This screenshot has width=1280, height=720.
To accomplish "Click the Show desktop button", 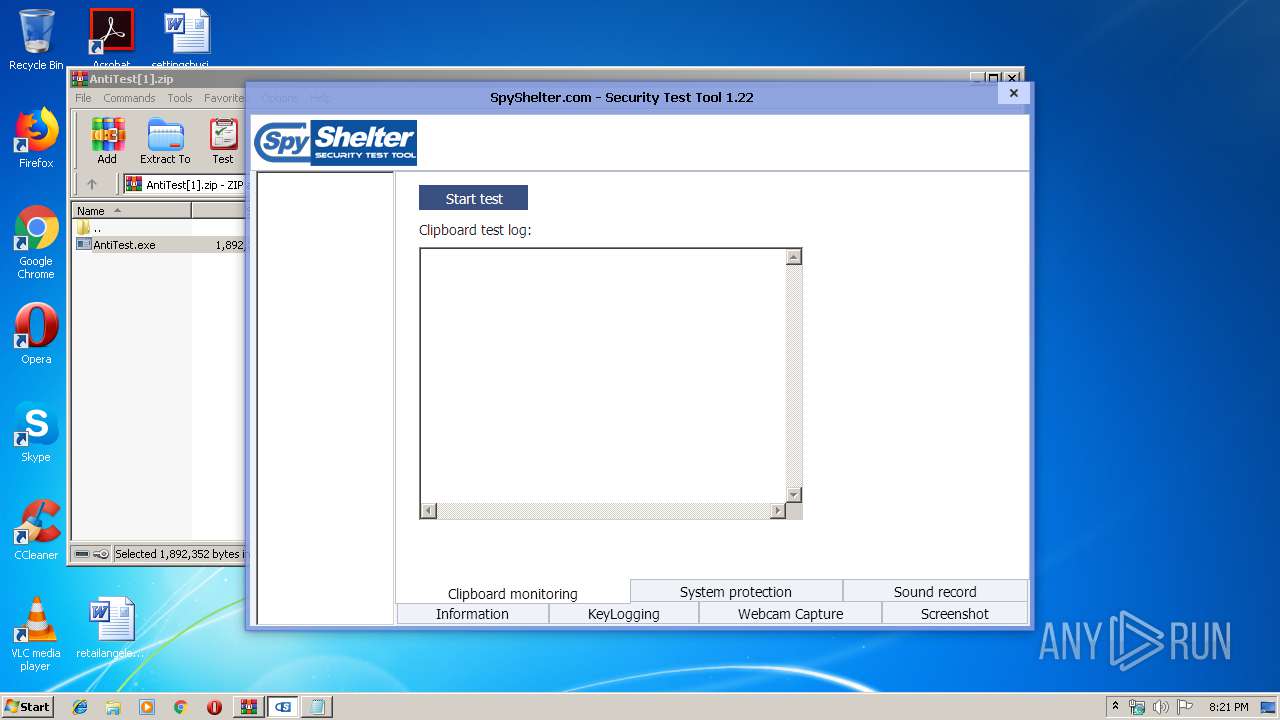I will (1270, 707).
